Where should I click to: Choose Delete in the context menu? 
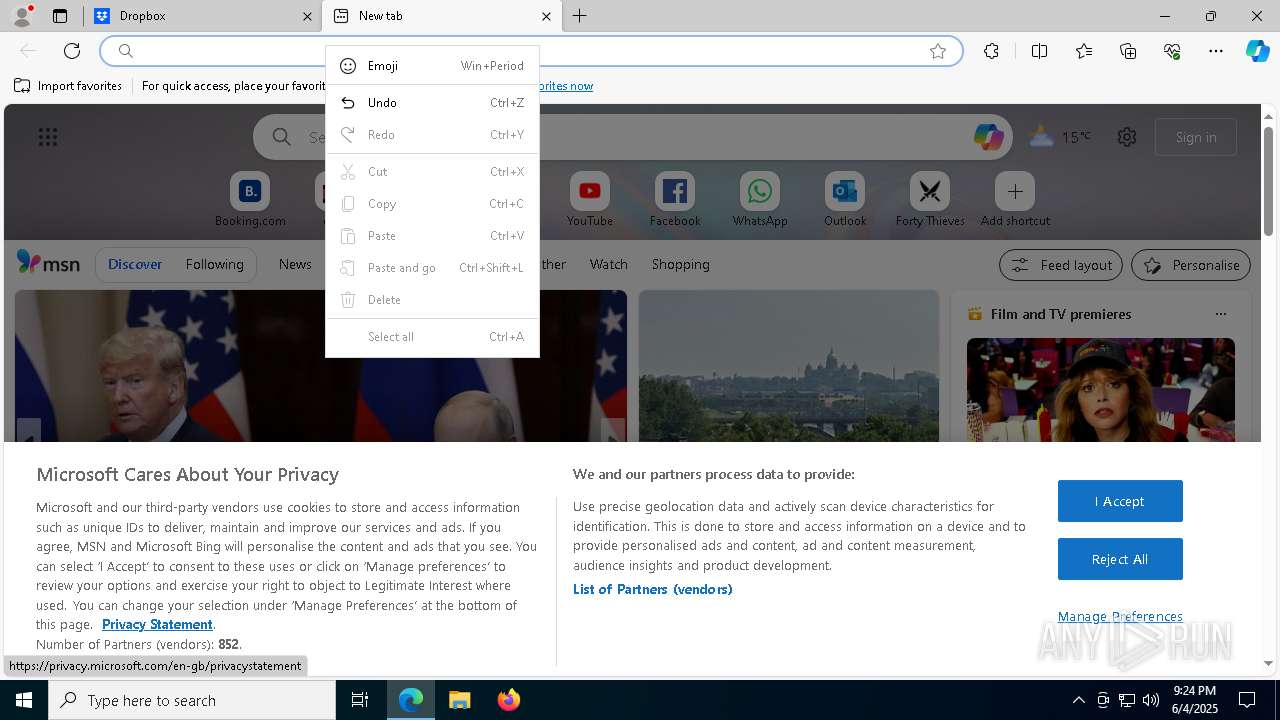pyautogui.click(x=432, y=300)
